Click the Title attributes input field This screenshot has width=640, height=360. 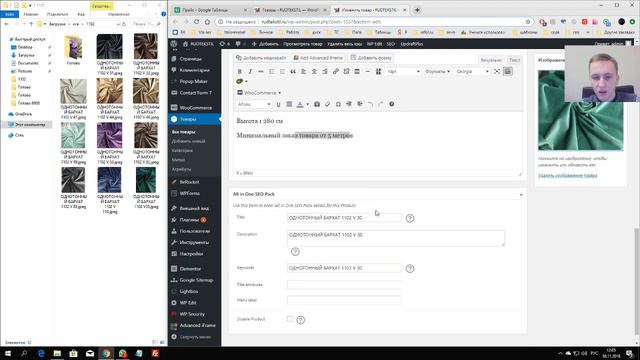[344, 284]
